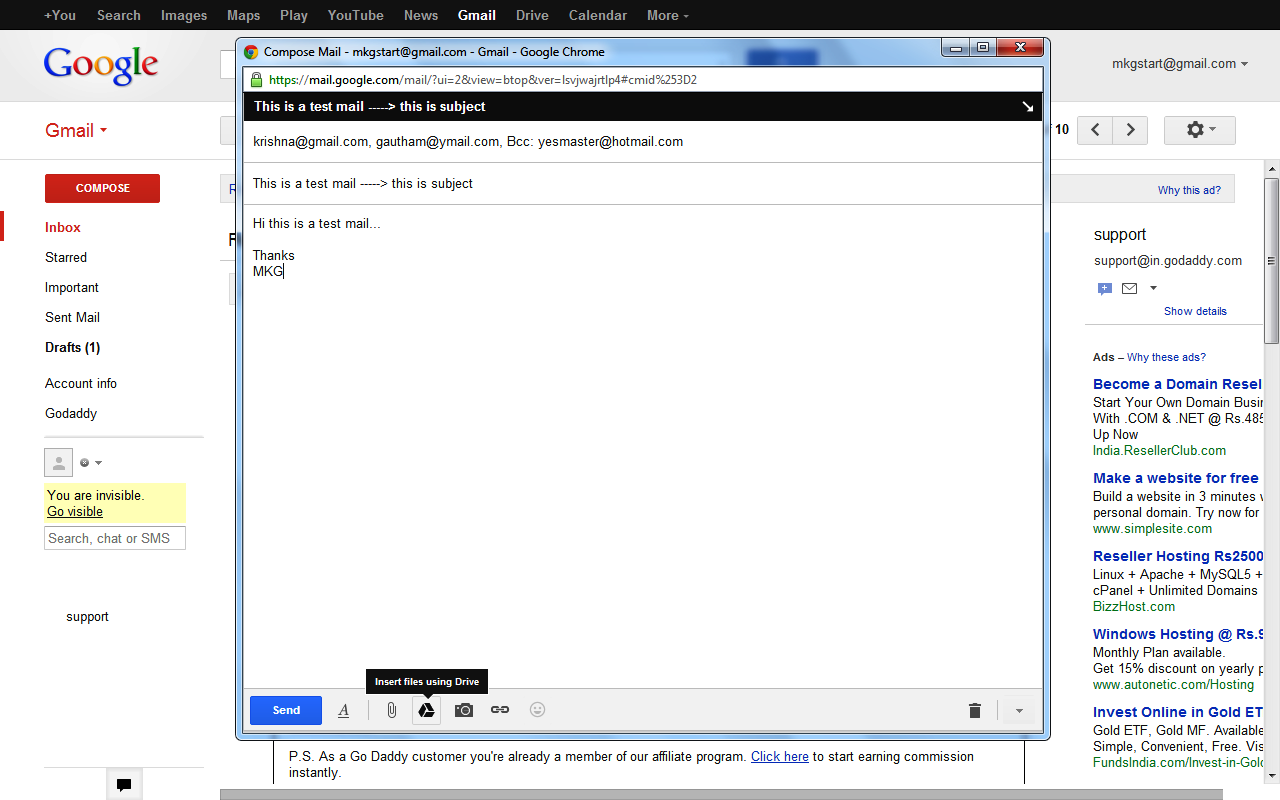Image resolution: width=1280 pixels, height=800 pixels.
Task: Insert a hyperlink into the email
Action: pyautogui.click(x=499, y=710)
